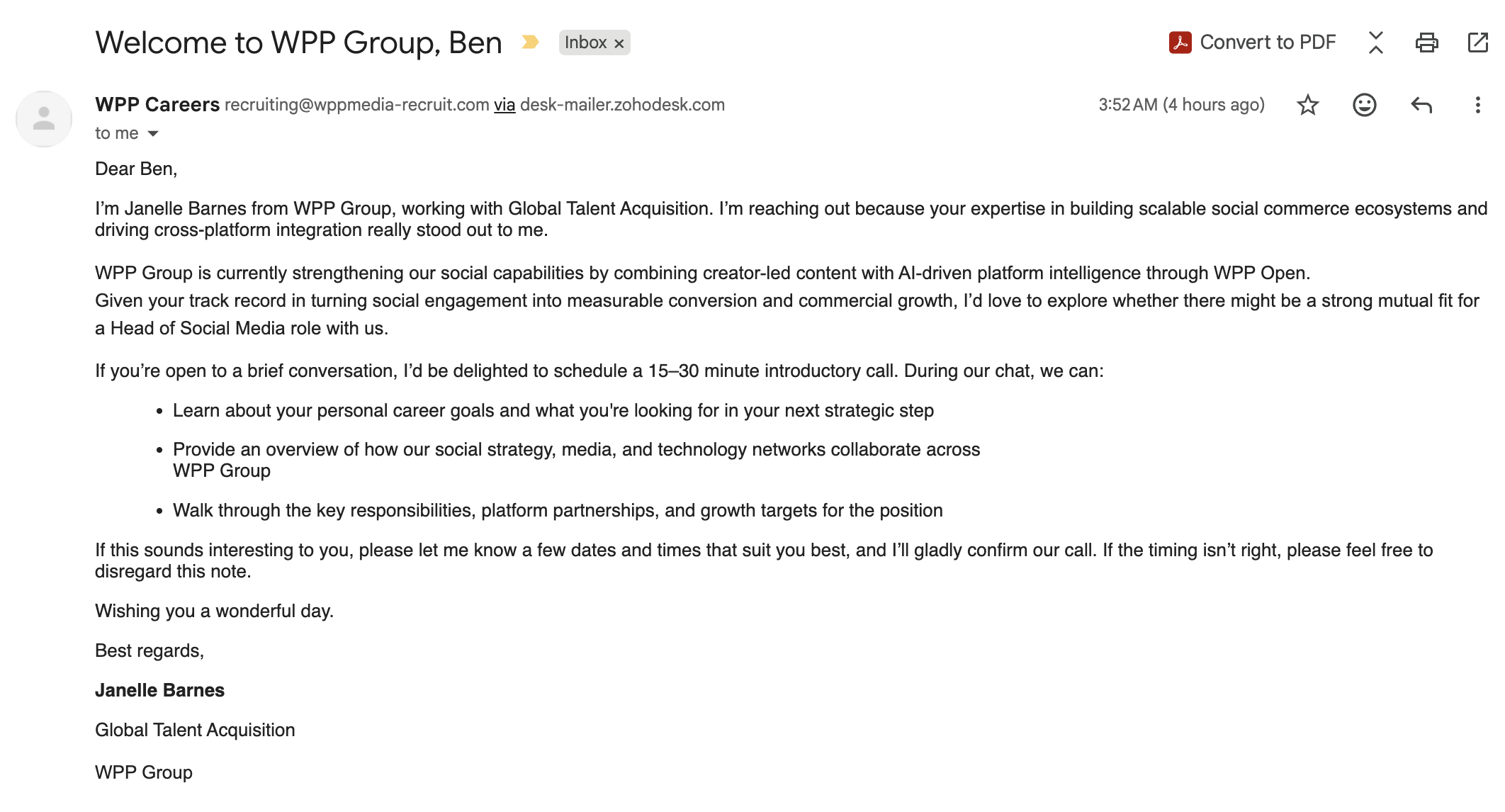Click Convert to PDF text button
This screenshot has height=812, width=1505.
(x=1268, y=43)
